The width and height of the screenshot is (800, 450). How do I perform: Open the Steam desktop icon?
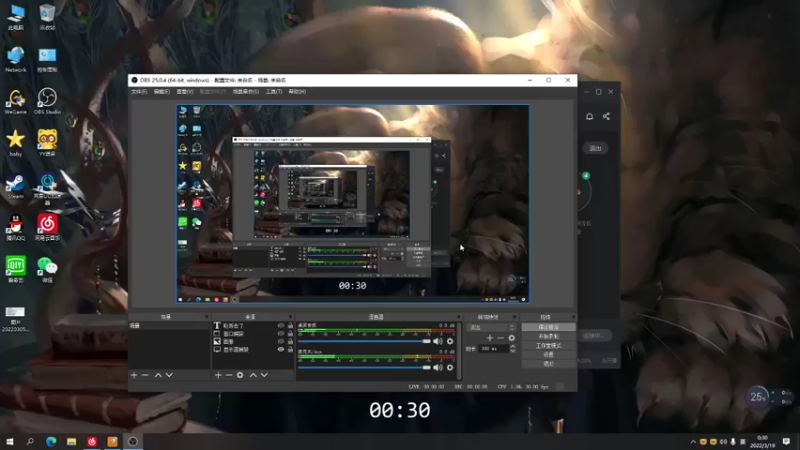(15, 187)
